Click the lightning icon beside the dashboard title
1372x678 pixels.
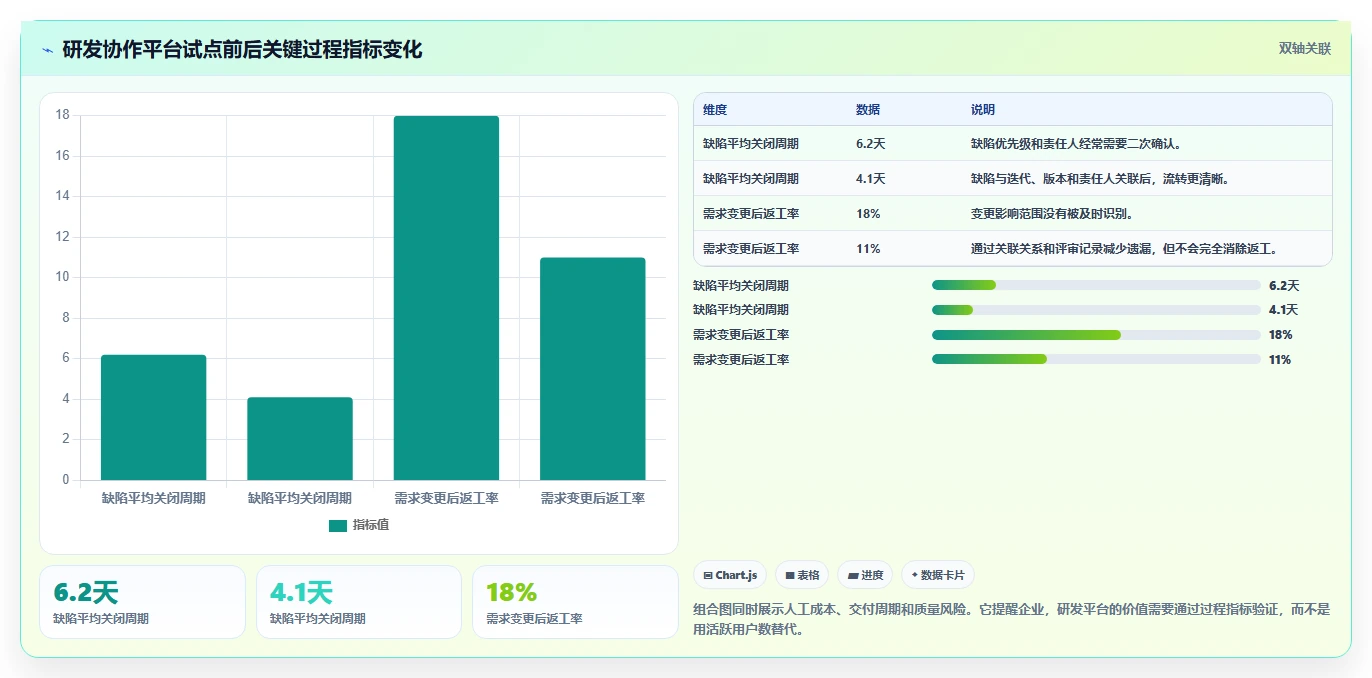[x=48, y=49]
